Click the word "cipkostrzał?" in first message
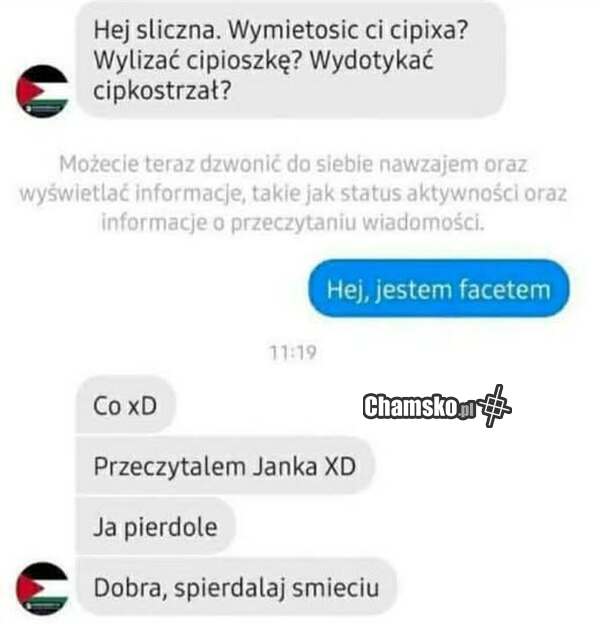Screen dimensions: 600x624 tap(162, 91)
